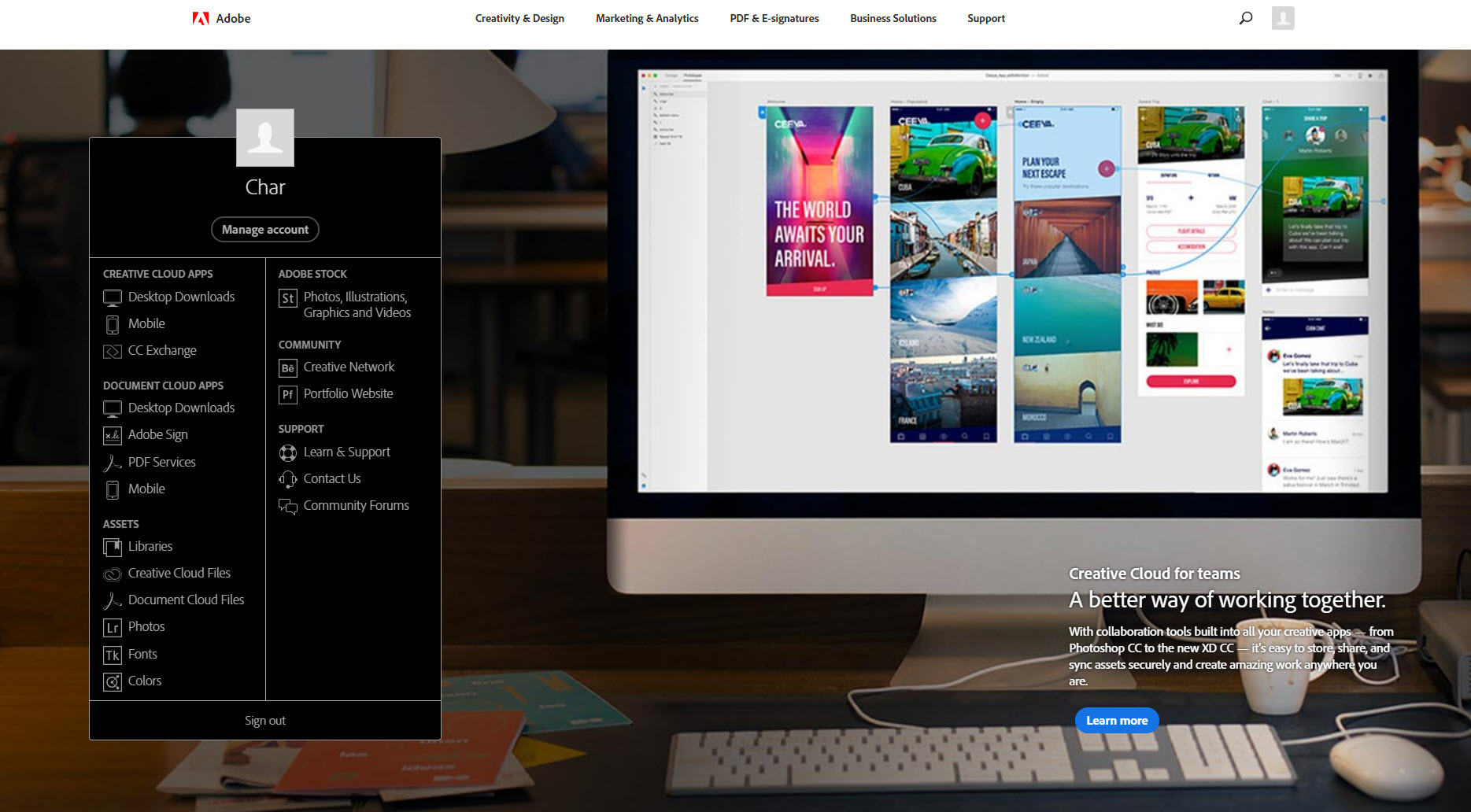Open the PDF & E-signatures menu
This screenshot has height=812, width=1471.
pyautogui.click(x=774, y=18)
